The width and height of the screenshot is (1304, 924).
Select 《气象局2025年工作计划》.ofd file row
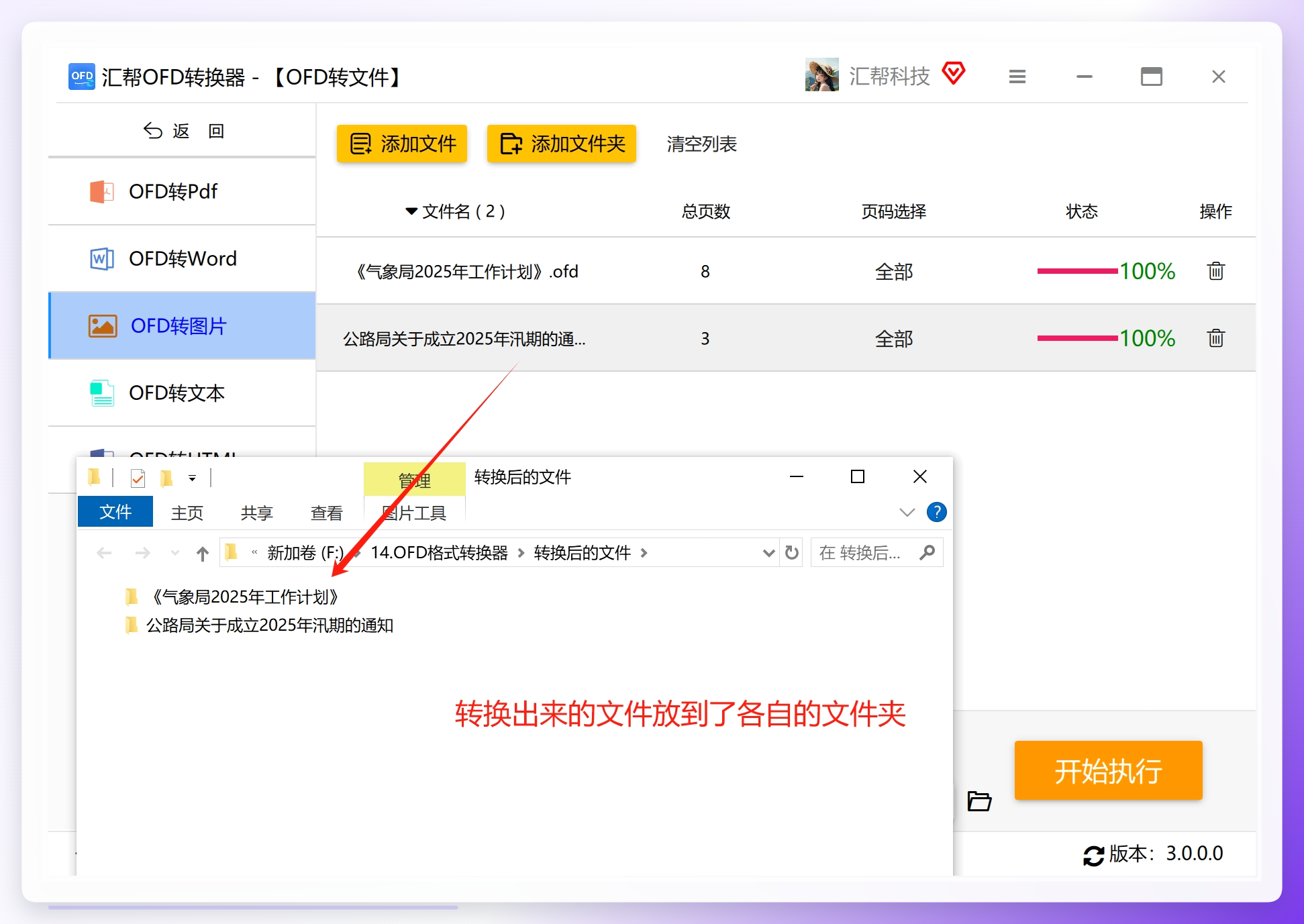click(785, 271)
